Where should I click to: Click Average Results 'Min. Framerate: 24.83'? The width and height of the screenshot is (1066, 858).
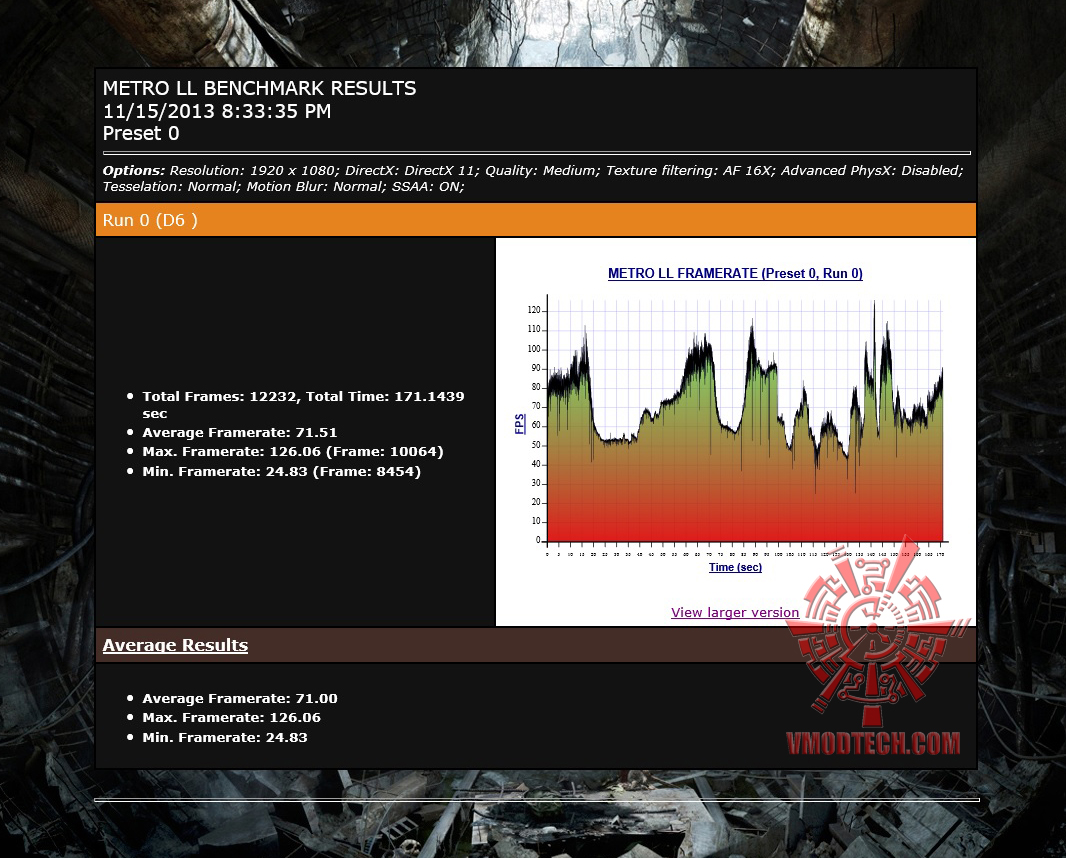tap(224, 737)
